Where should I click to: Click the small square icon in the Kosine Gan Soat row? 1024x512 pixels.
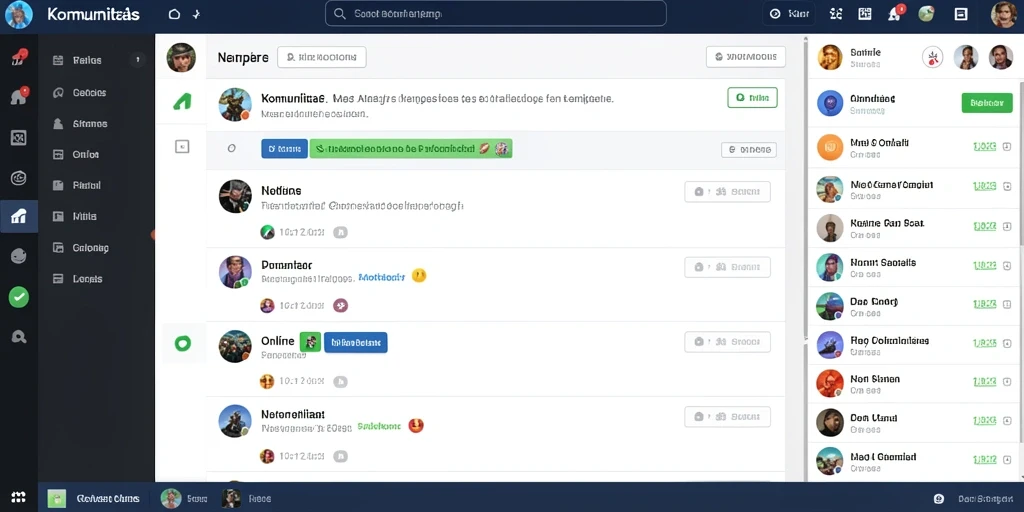pyautogui.click(x=1008, y=227)
